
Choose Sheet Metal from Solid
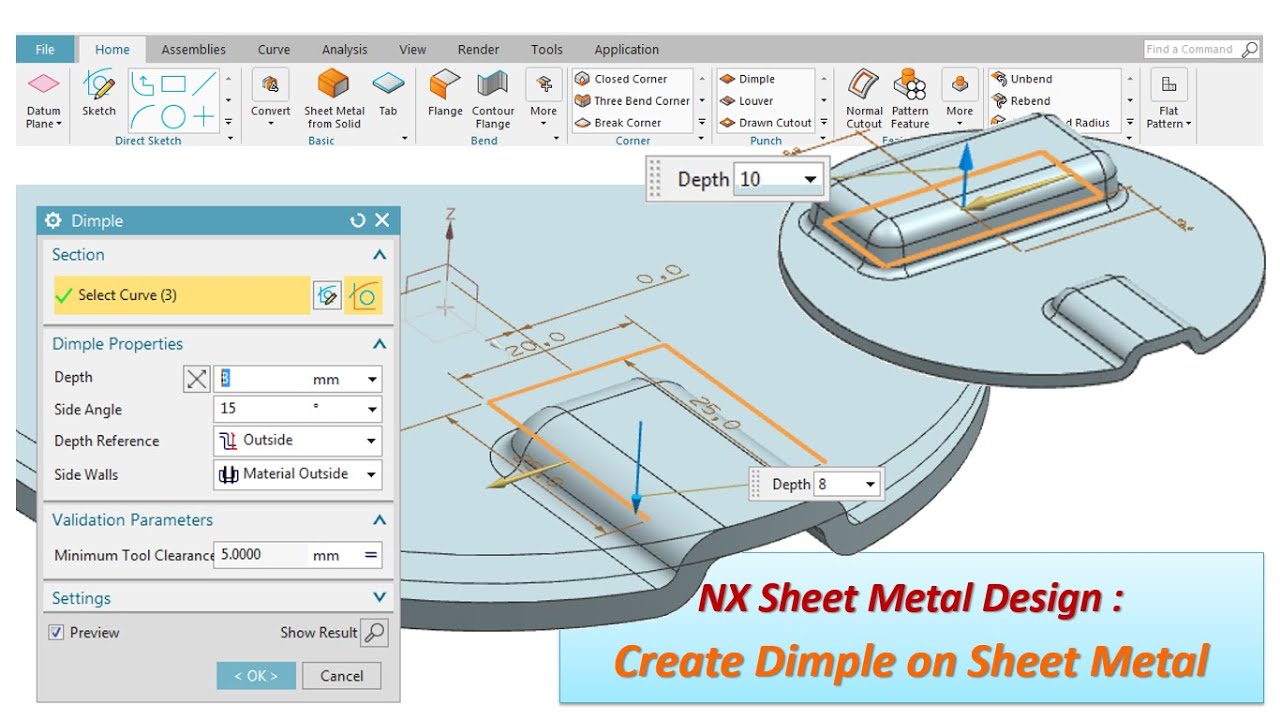tap(334, 100)
